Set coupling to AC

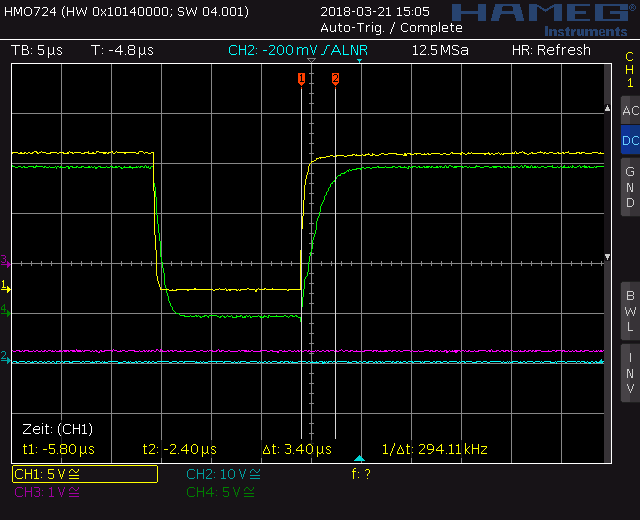(x=630, y=111)
